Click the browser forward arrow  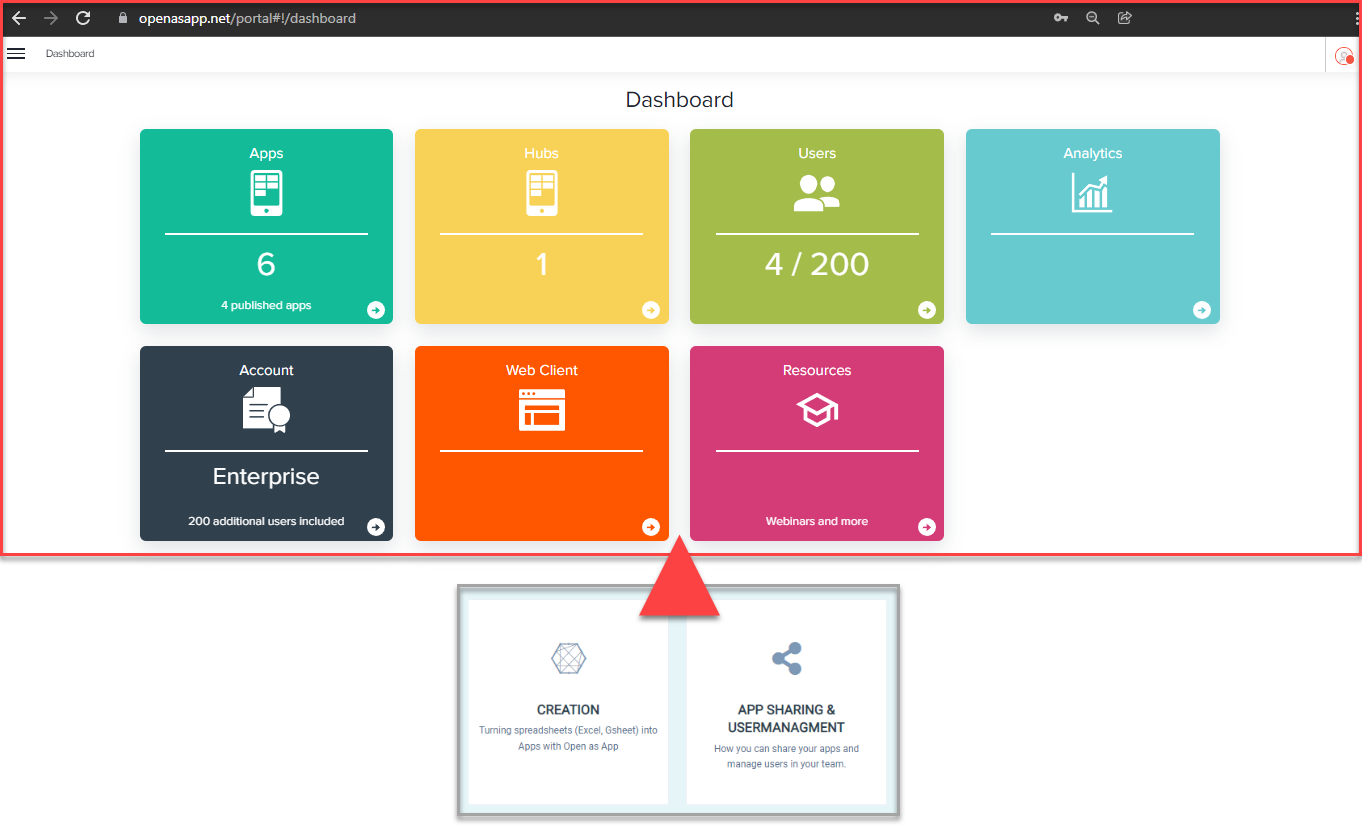click(51, 18)
